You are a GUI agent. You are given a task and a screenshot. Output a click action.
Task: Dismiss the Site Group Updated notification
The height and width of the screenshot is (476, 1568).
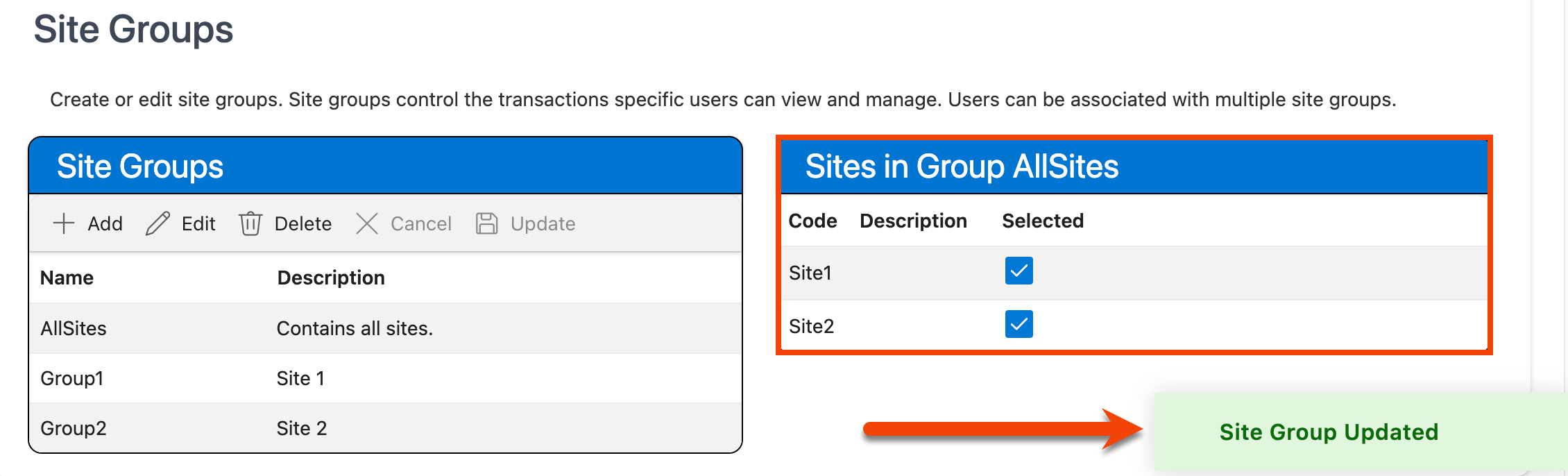1328,432
